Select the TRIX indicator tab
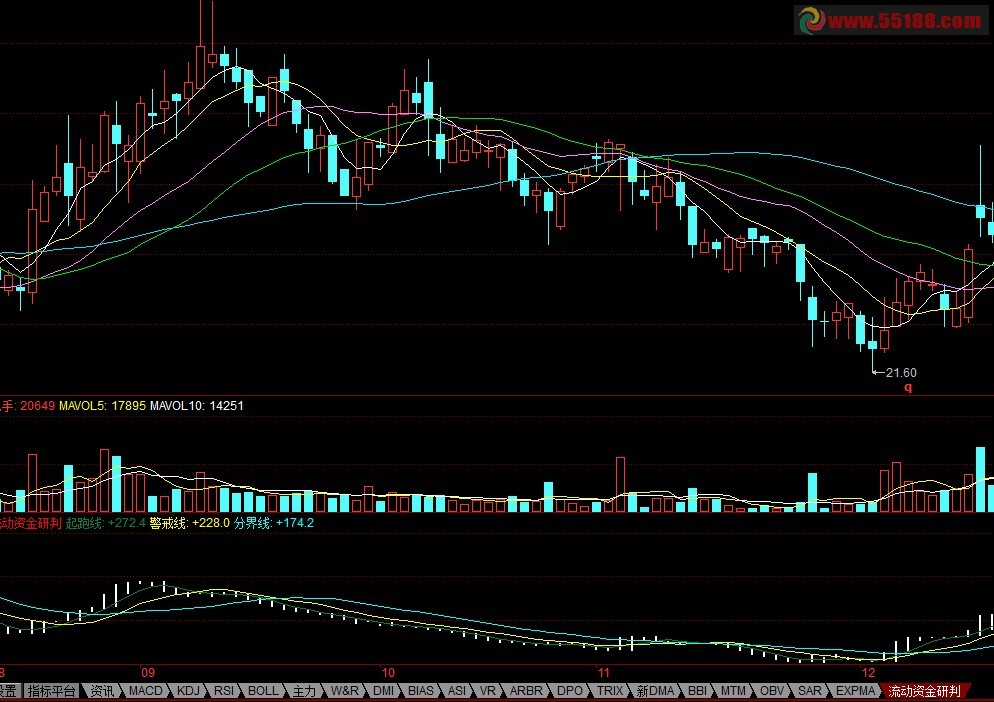This screenshot has height=702, width=994. [610, 691]
